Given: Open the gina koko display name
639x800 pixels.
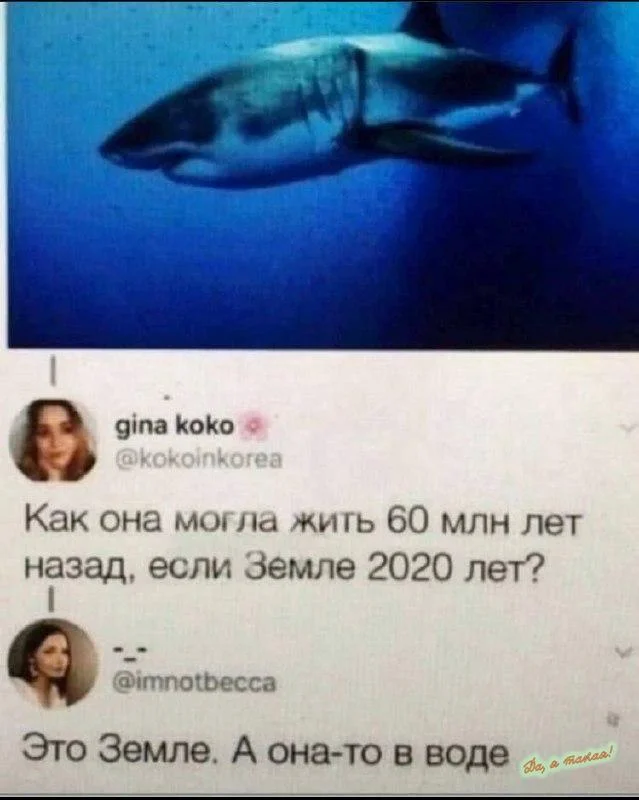Looking at the screenshot, I should click(175, 425).
